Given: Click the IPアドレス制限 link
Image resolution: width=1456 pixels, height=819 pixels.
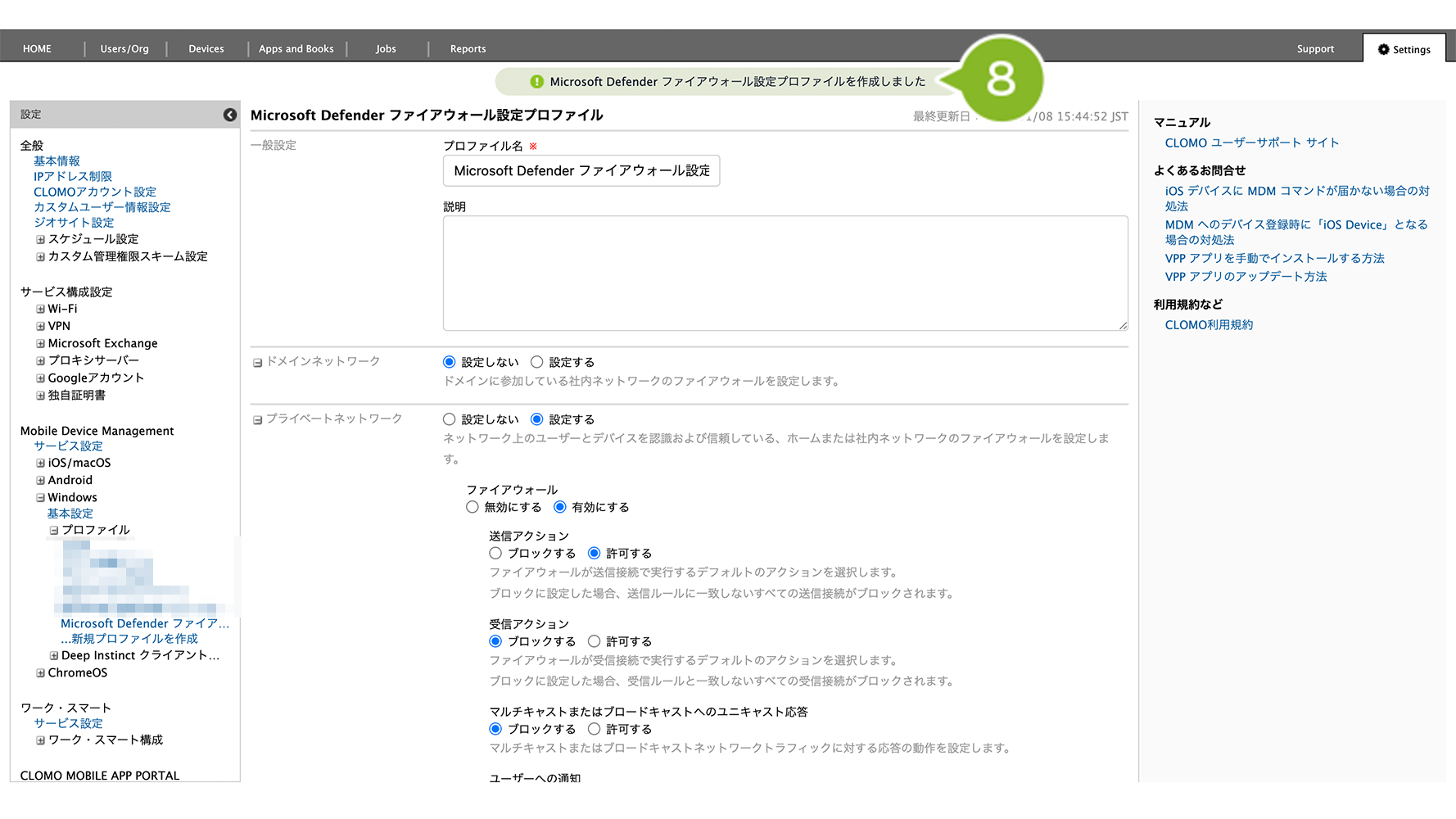Looking at the screenshot, I should pyautogui.click(x=73, y=177).
